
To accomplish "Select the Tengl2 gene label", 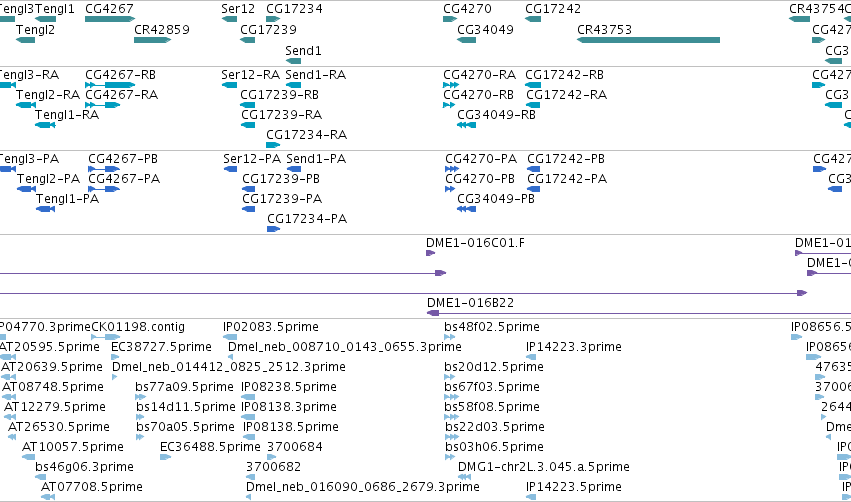I will 35,30.
